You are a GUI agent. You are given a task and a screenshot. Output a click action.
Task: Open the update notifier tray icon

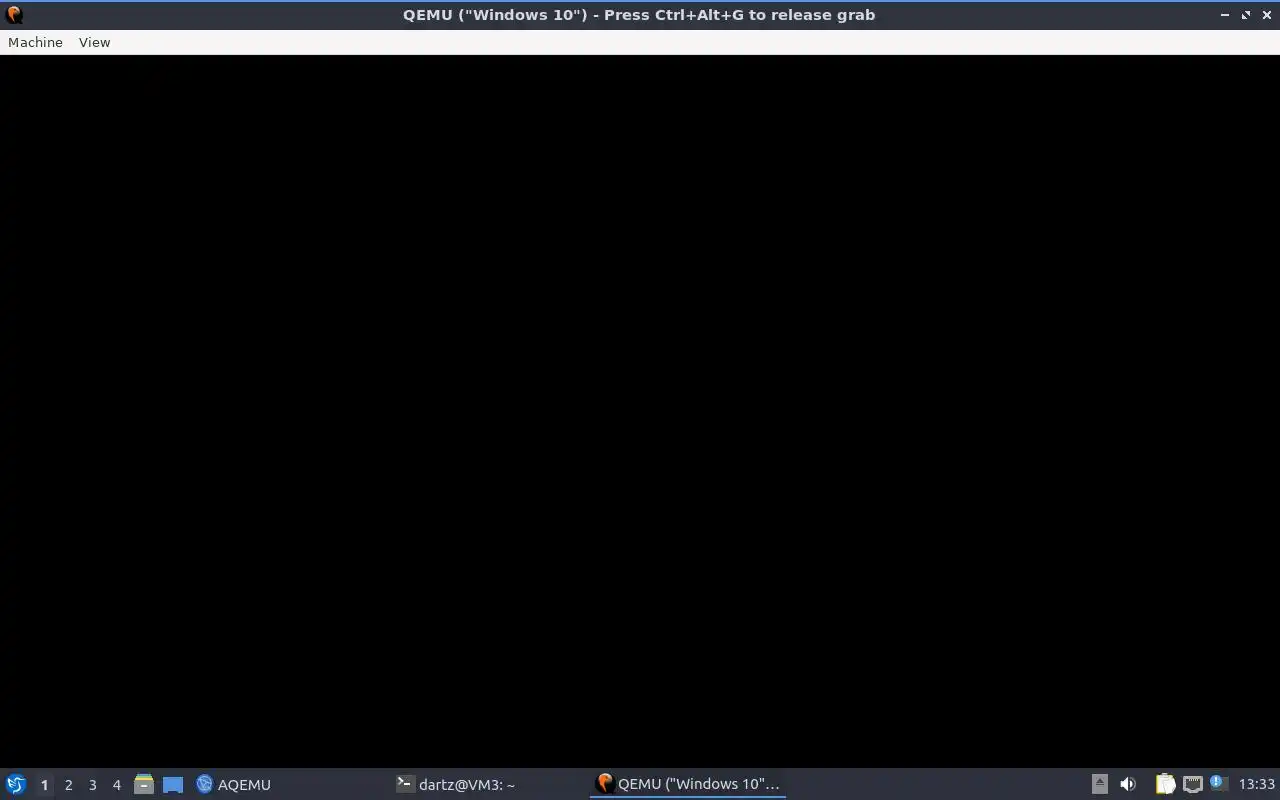(1217, 783)
